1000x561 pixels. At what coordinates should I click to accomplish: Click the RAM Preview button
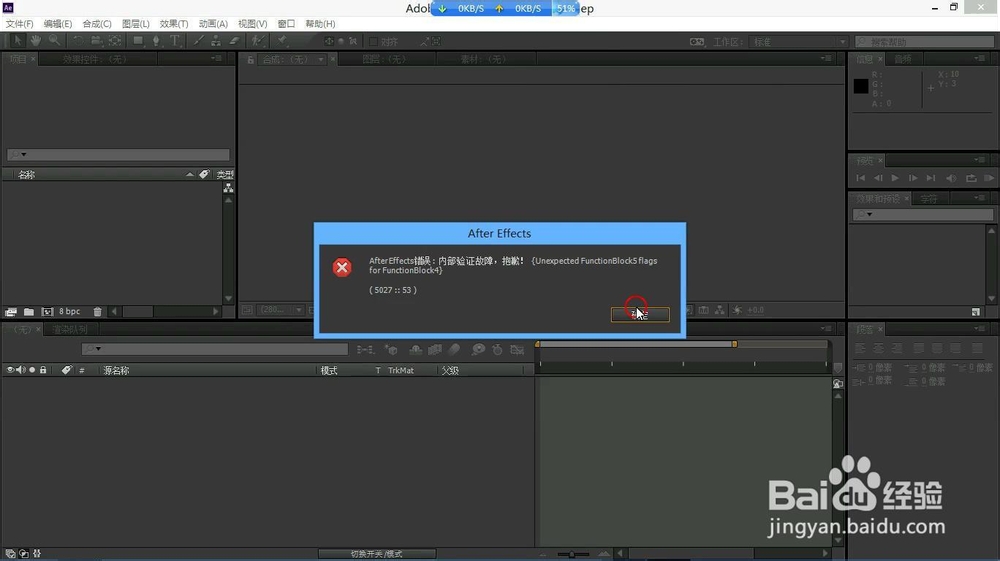[989, 178]
